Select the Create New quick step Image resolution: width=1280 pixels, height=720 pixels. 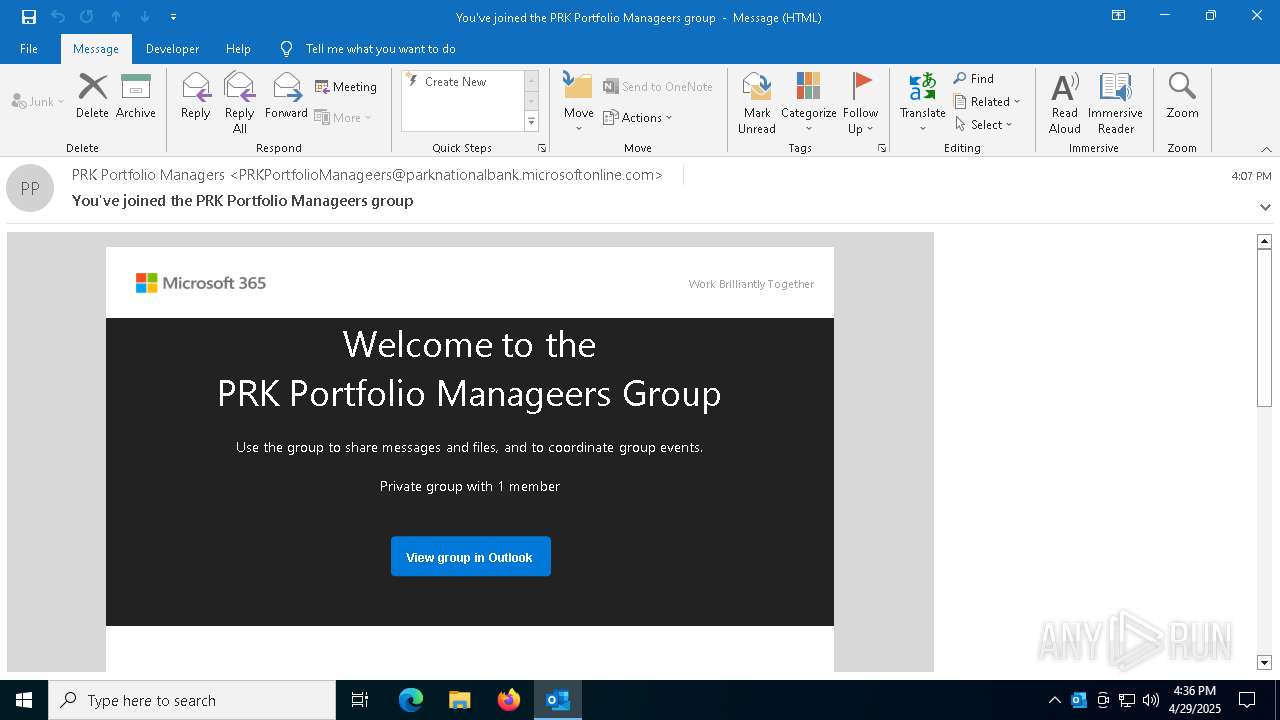455,82
